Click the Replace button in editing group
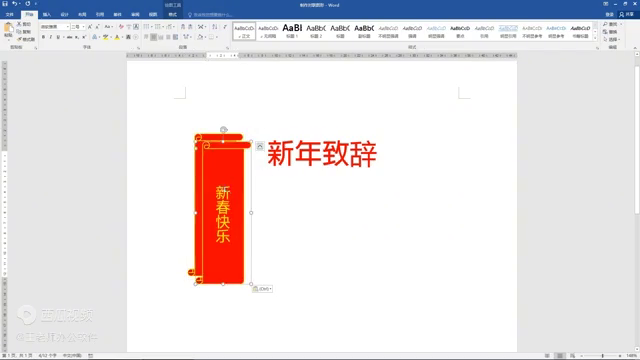The height and width of the screenshot is (360, 640). (611, 32)
